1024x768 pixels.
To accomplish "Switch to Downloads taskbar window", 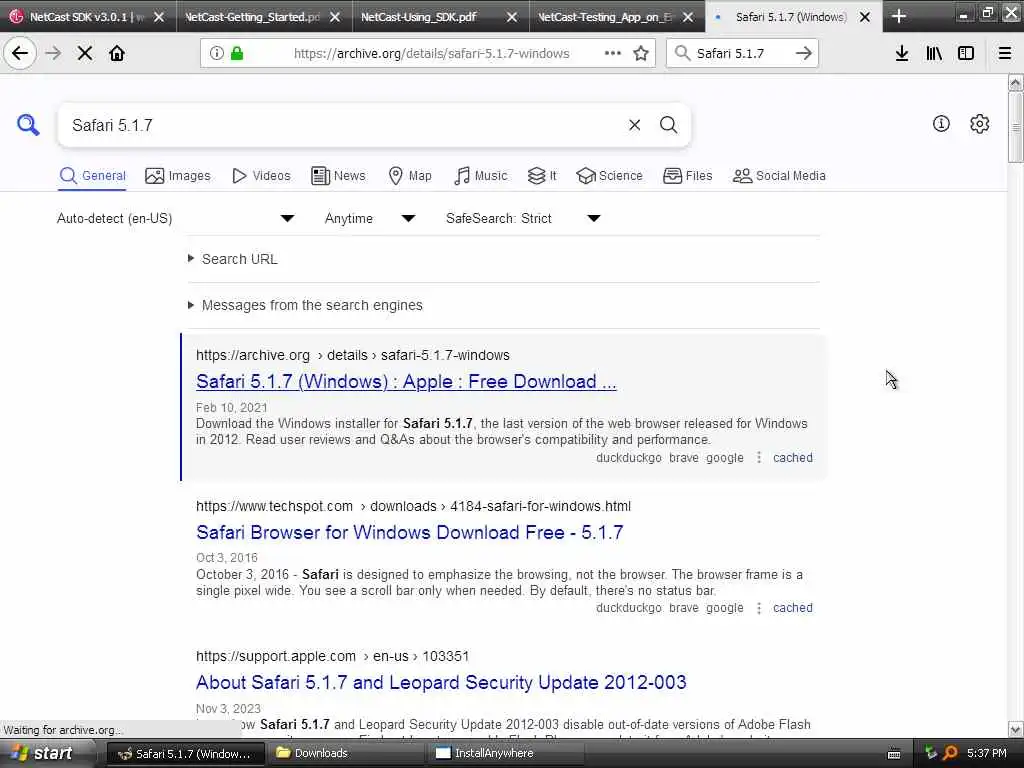I will 345,754.
